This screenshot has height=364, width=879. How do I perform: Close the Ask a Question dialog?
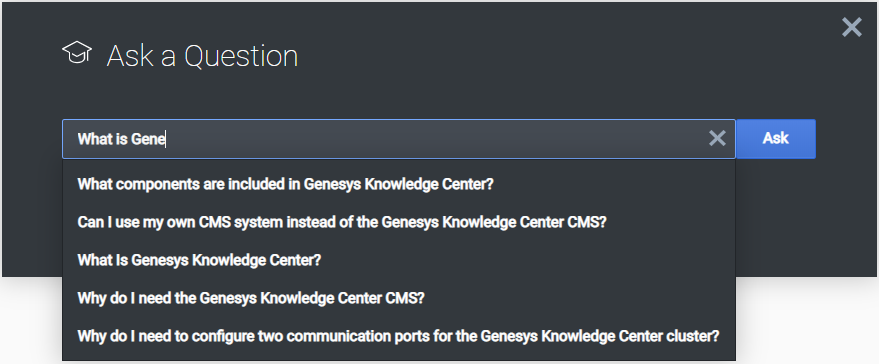point(852,27)
